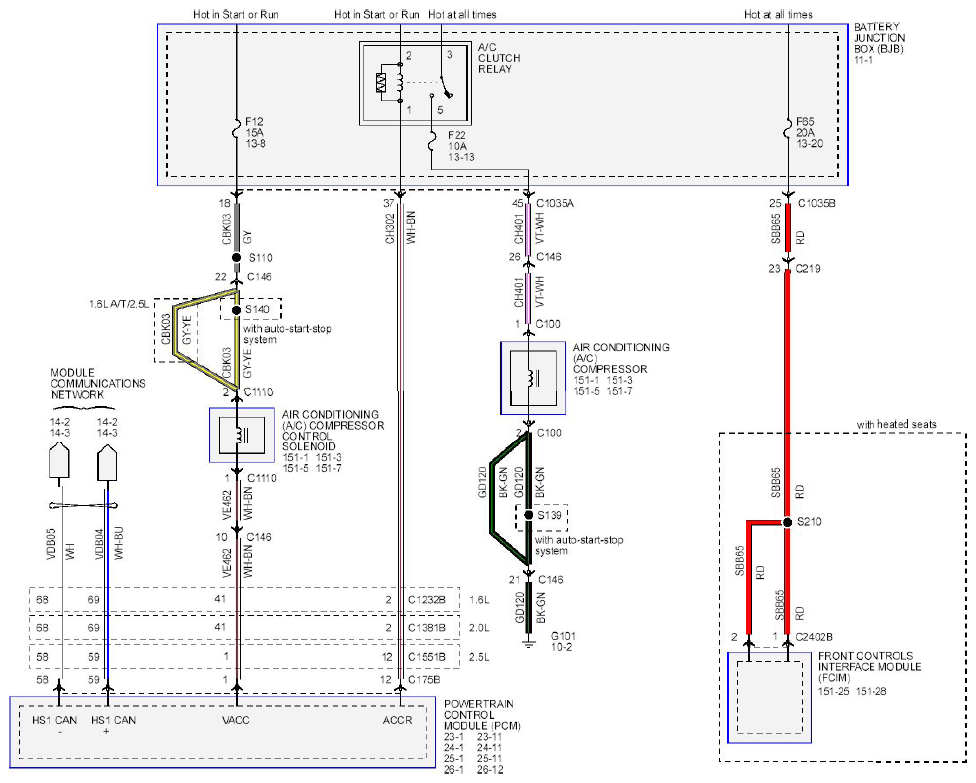Select the Air Conditioning Compressor coil symbol
The height and width of the screenshot is (783, 976).
tap(533, 378)
